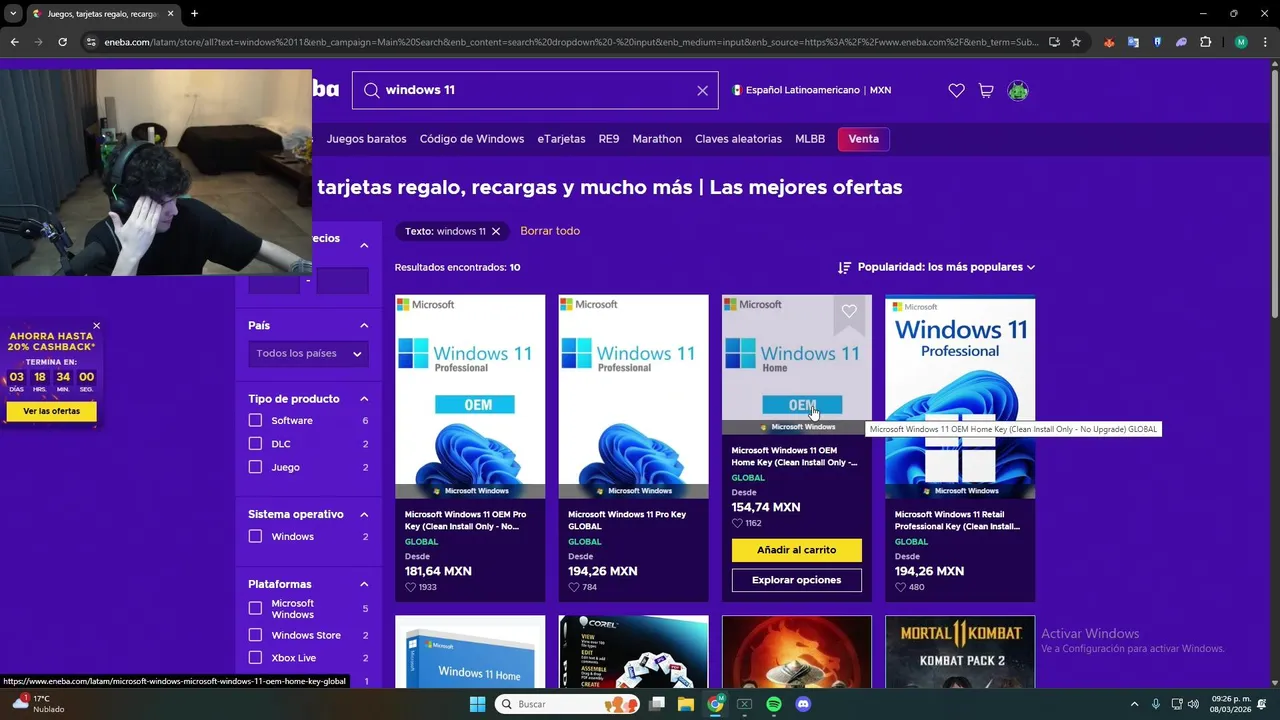Open the eTarjetas nav item
Viewport: 1280px width, 720px height.
coord(561,139)
